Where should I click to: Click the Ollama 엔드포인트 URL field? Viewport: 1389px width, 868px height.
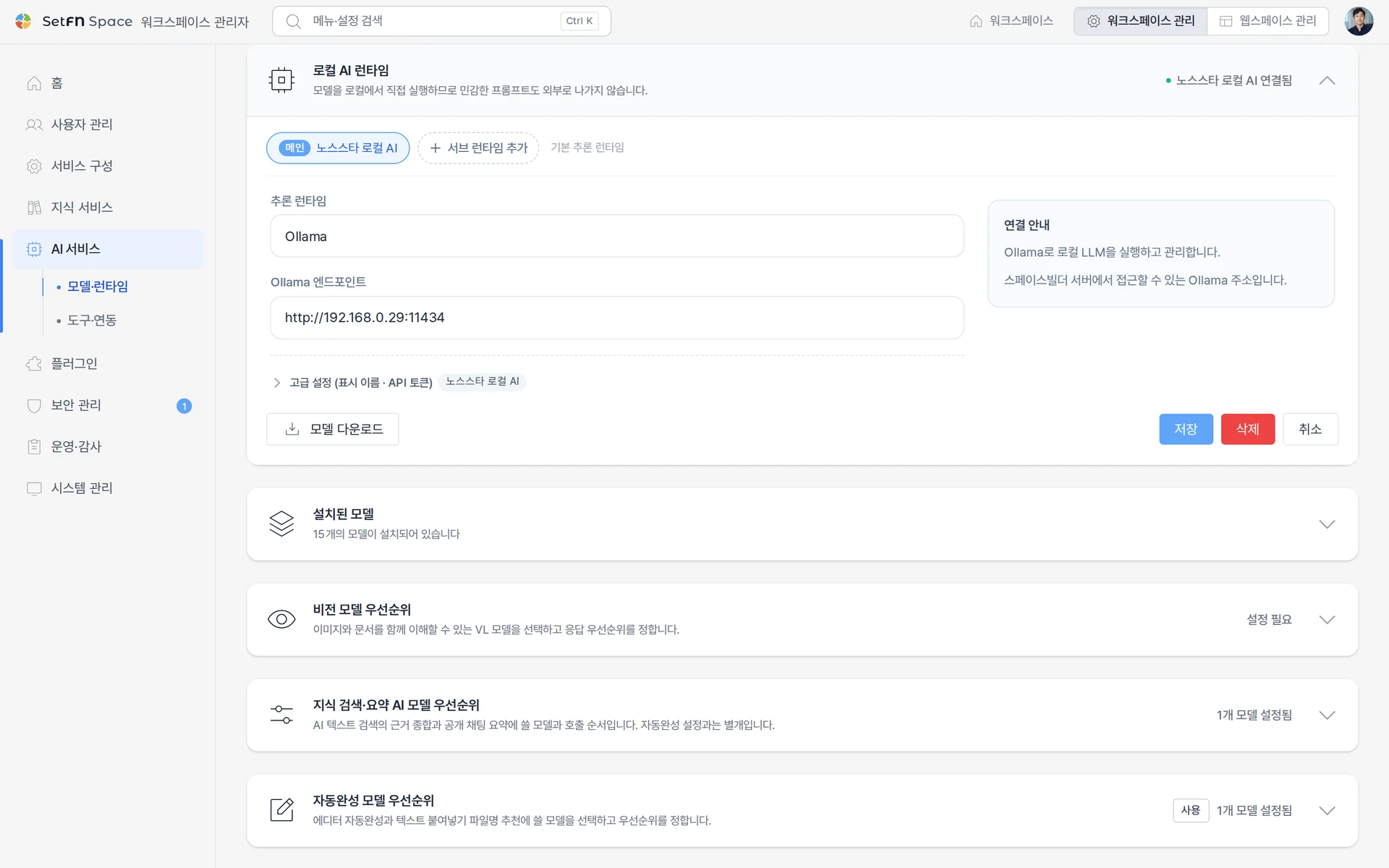pyautogui.click(x=616, y=318)
